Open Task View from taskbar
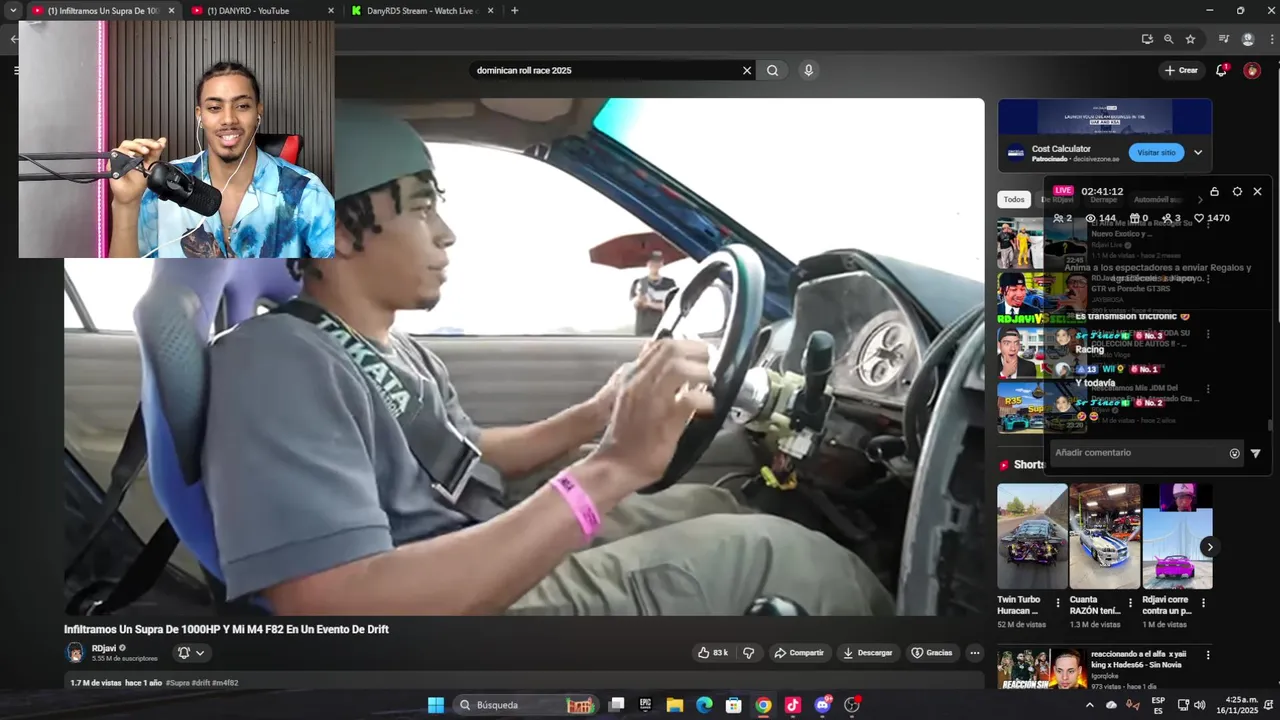 tap(617, 705)
